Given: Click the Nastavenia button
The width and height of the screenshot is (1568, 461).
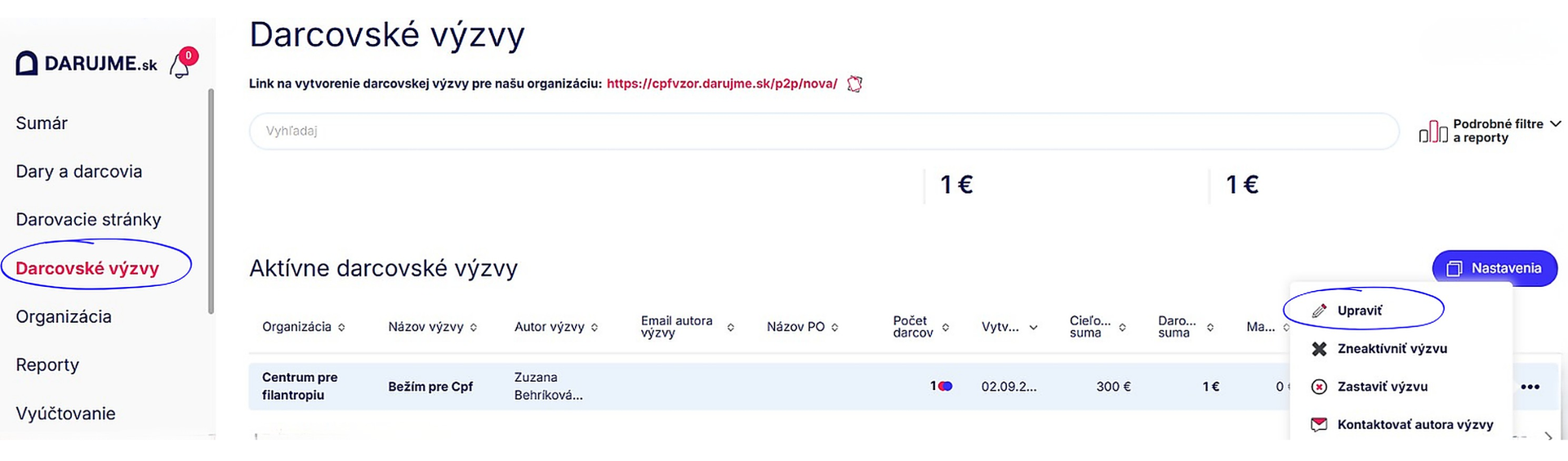Looking at the screenshot, I should click(x=1494, y=268).
